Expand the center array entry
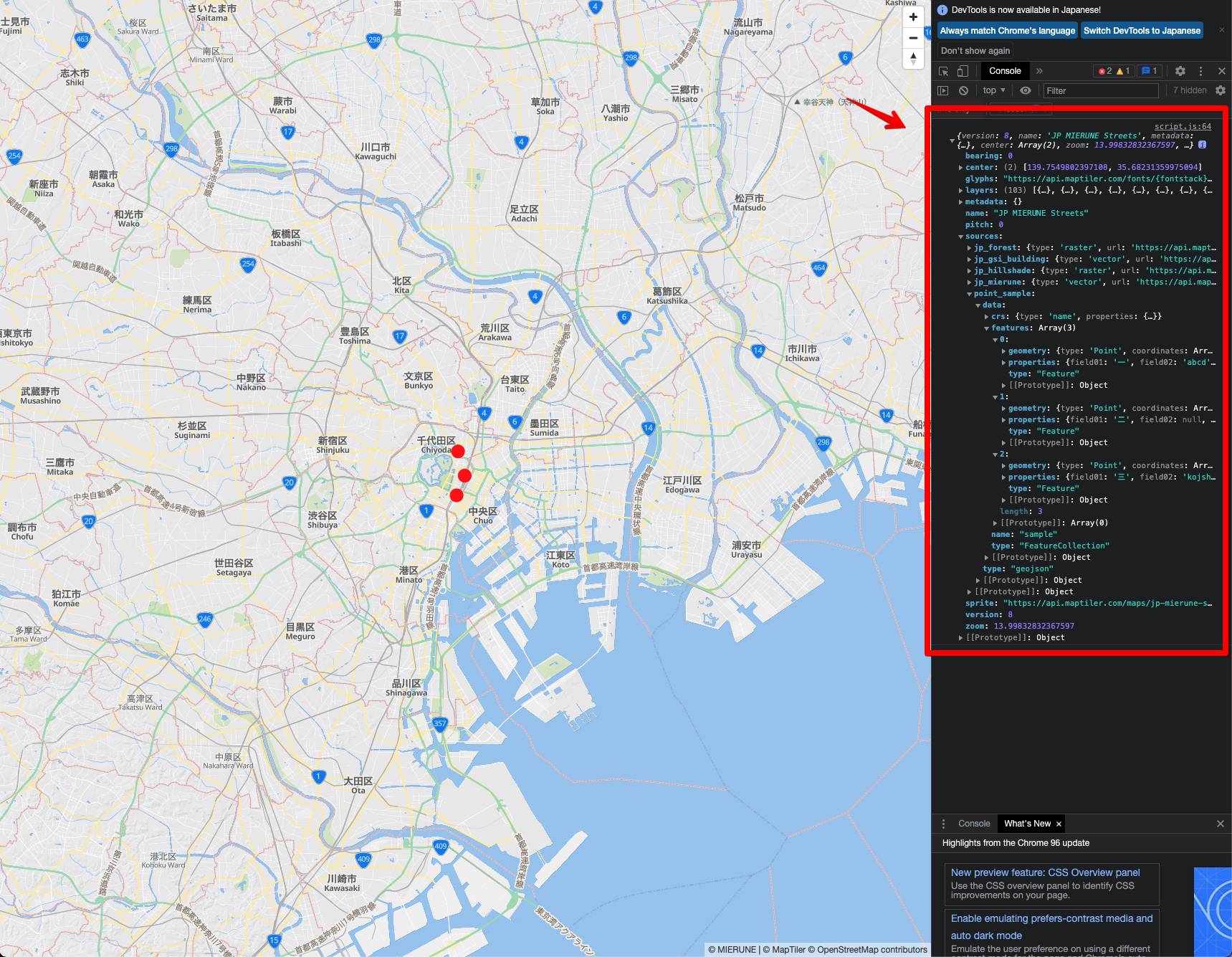The image size is (1232, 957). point(960,168)
